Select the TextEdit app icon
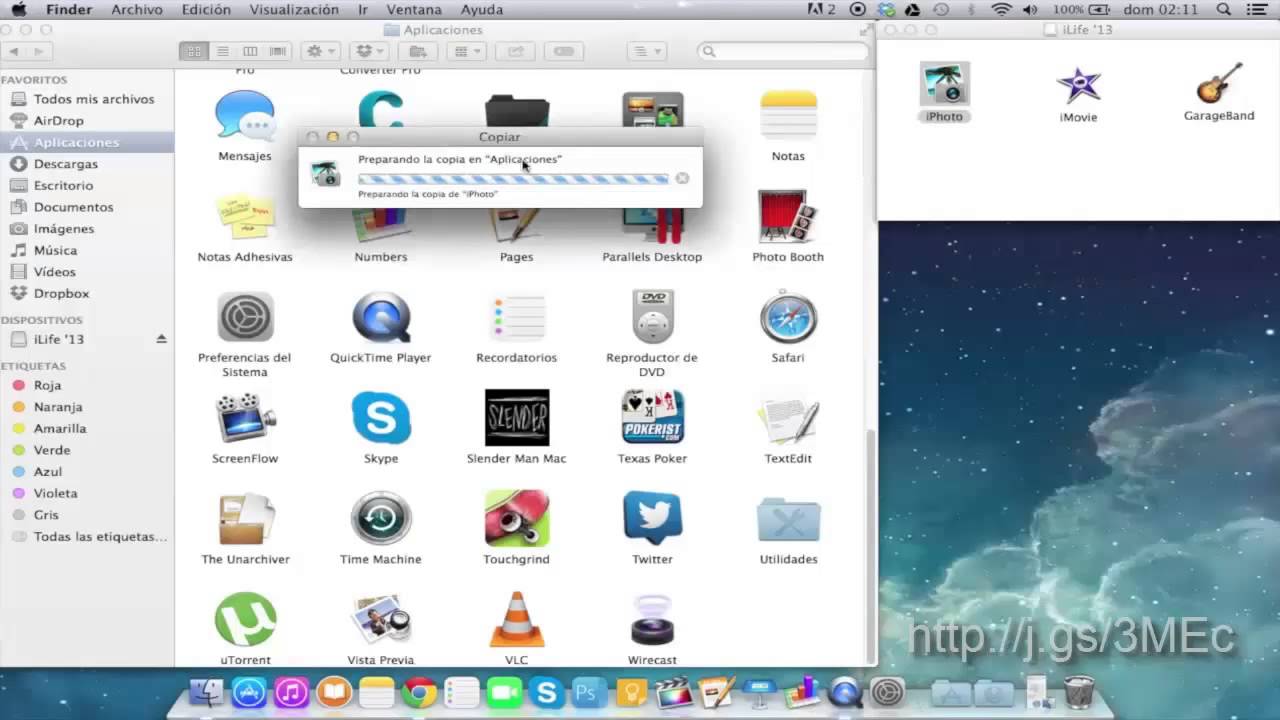Viewport: 1280px width, 720px height. click(788, 419)
